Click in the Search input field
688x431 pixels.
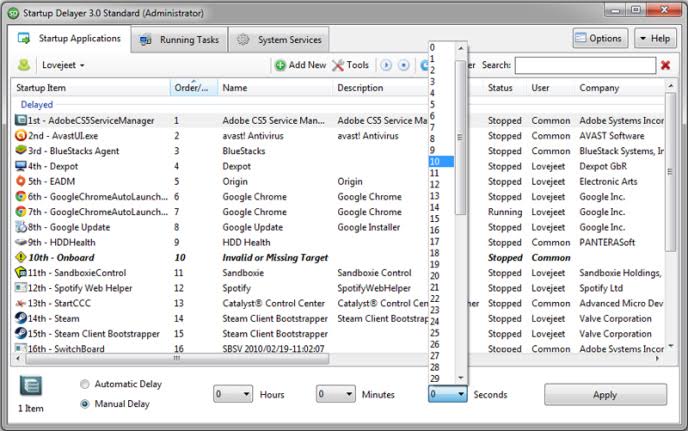tap(585, 65)
